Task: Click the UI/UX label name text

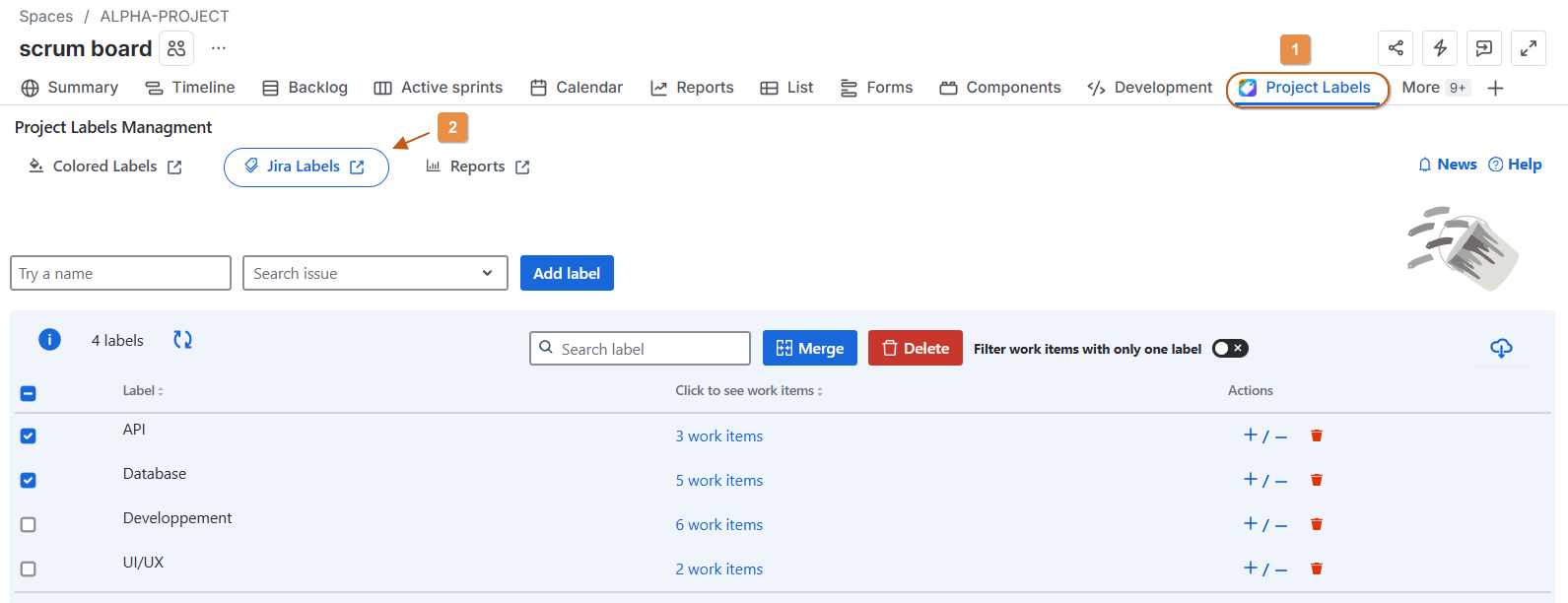Action: (144, 563)
